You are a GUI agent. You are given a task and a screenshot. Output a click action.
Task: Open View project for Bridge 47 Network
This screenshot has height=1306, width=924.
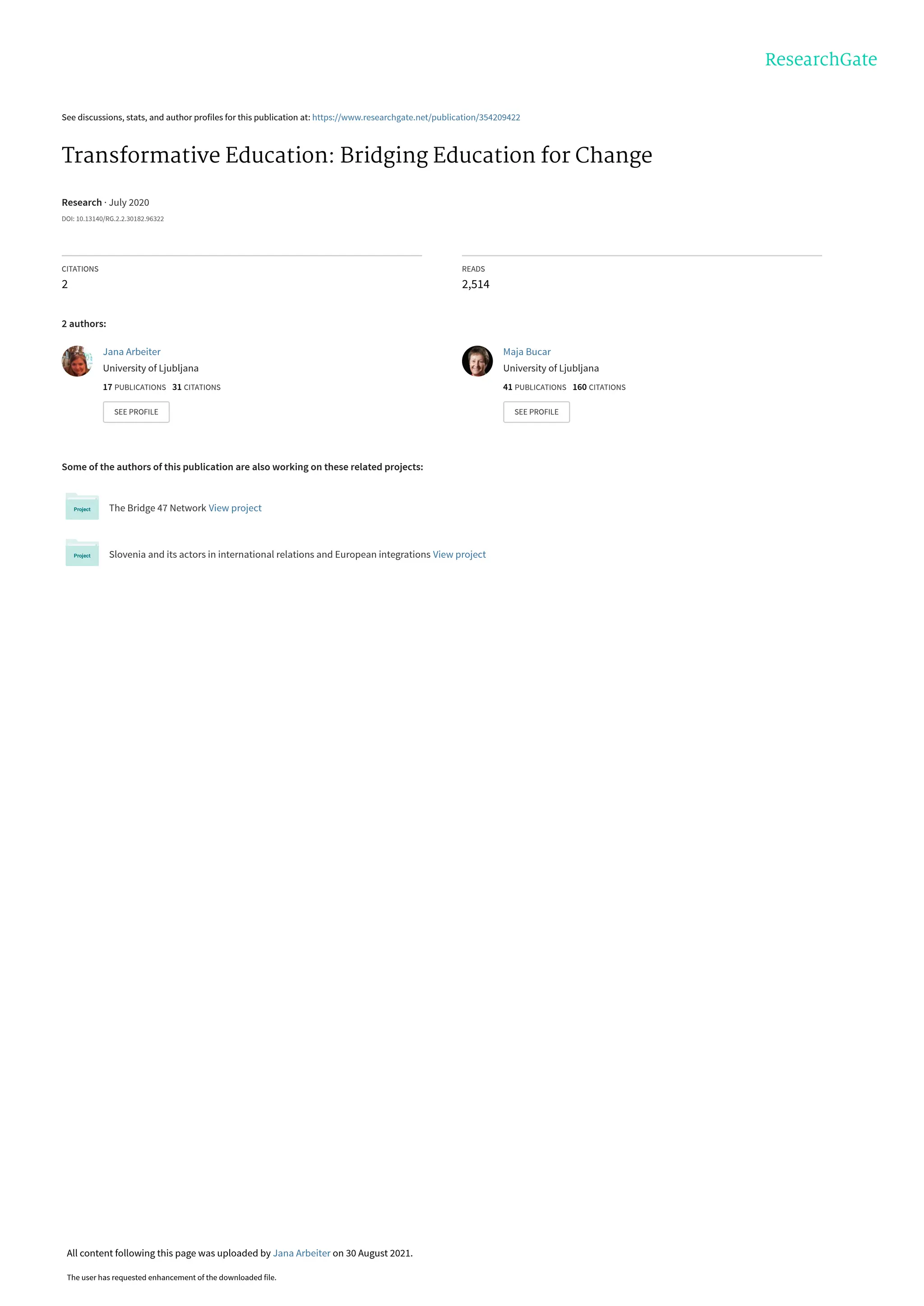click(x=235, y=508)
